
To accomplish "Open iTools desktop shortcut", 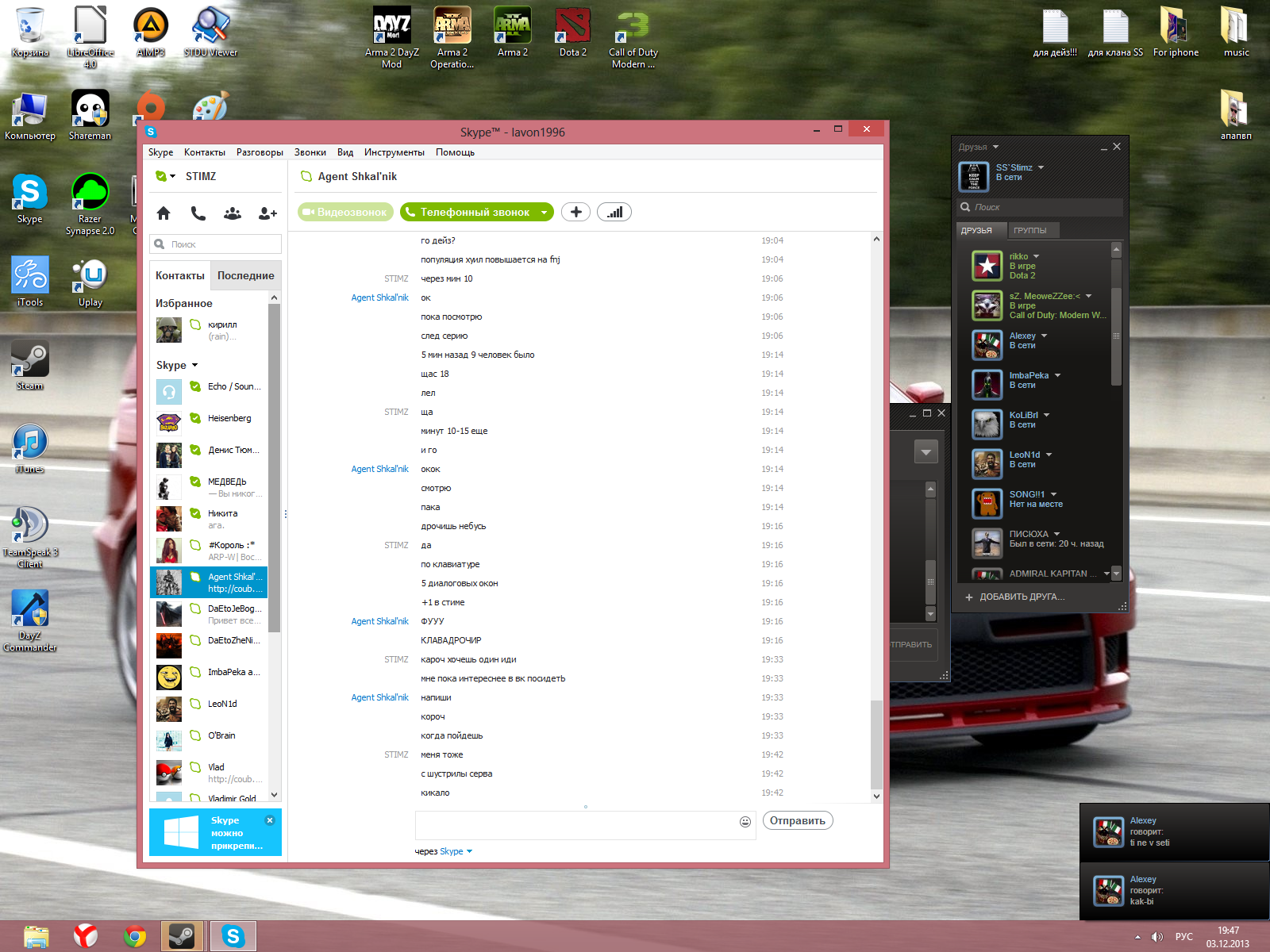I will coord(30,282).
